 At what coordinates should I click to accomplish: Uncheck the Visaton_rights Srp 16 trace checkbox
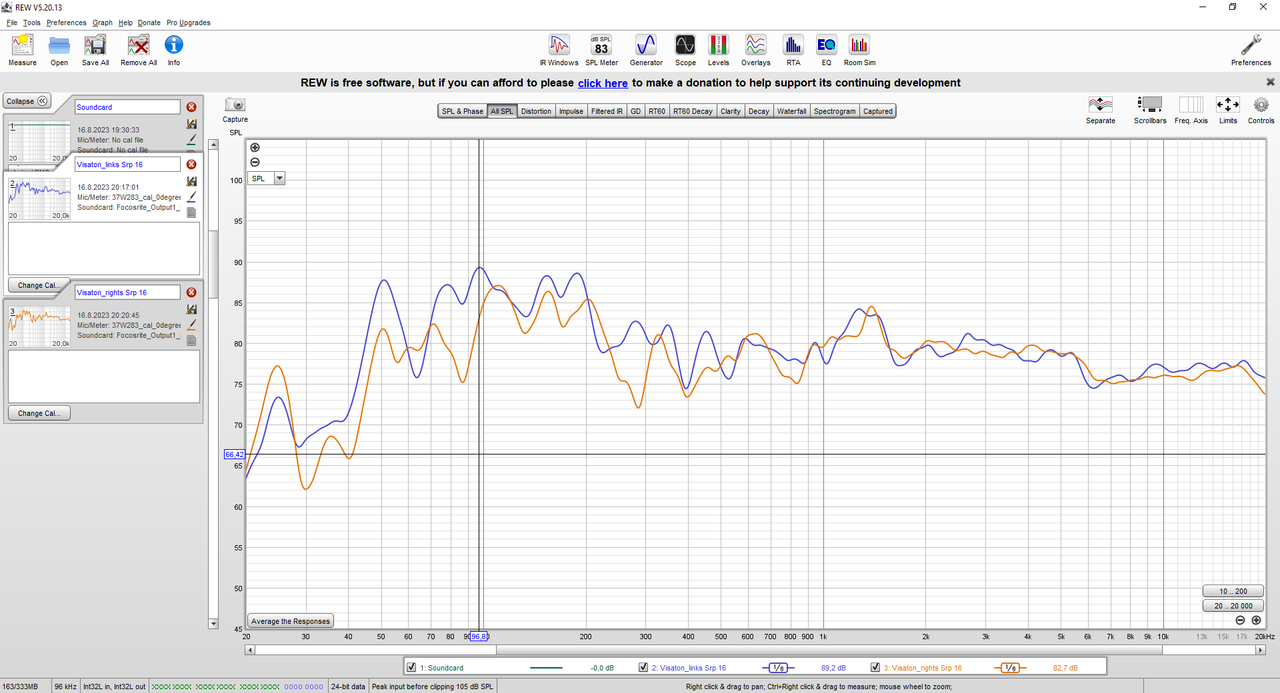click(876, 667)
